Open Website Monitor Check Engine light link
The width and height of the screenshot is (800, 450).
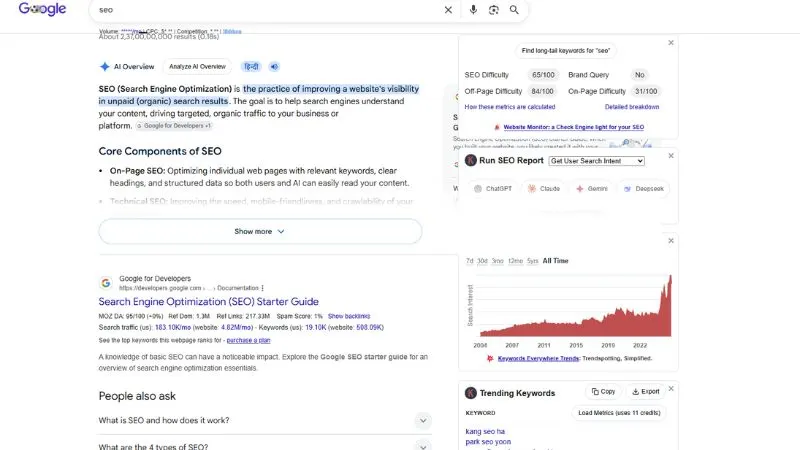pyautogui.click(x=573, y=127)
